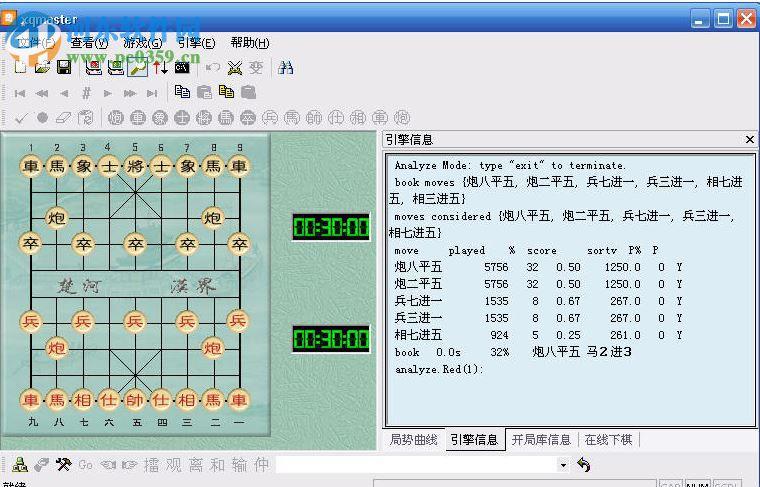This screenshot has height=487, width=760.
Task: Open the 游戏(G) menu
Action: 143,43
